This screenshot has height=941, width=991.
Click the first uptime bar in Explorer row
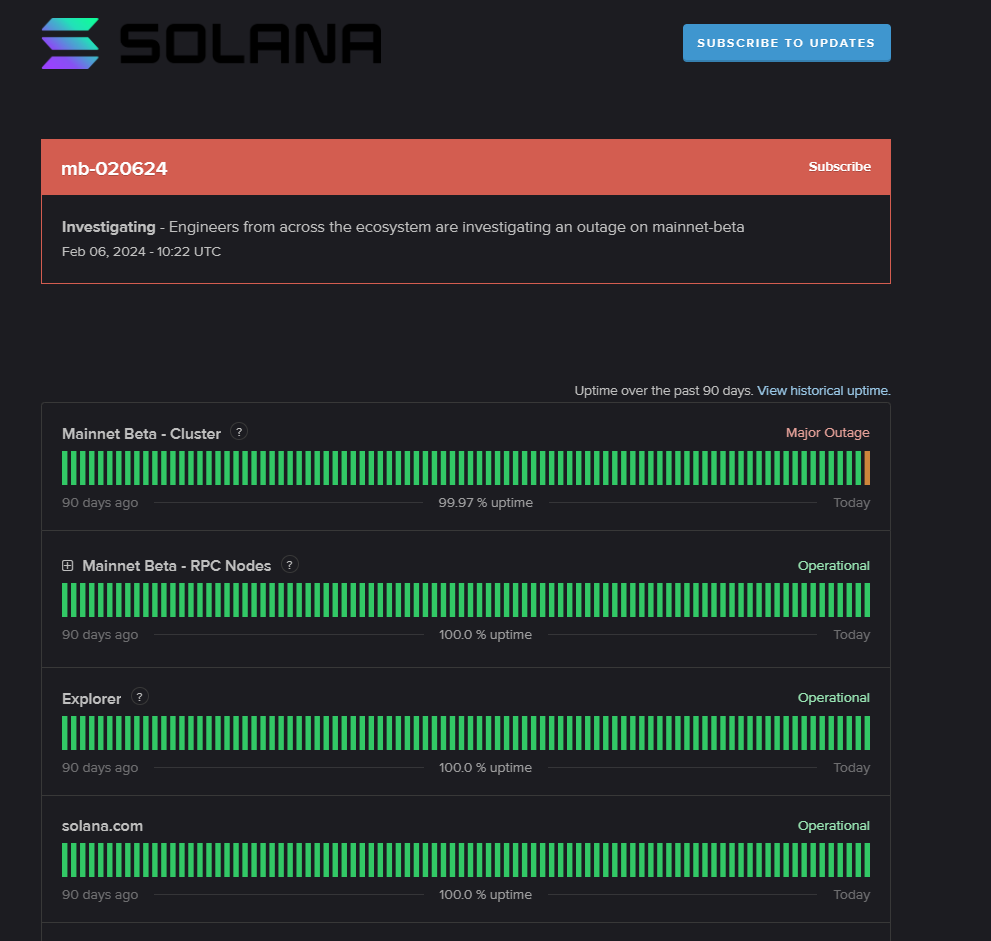click(x=65, y=733)
